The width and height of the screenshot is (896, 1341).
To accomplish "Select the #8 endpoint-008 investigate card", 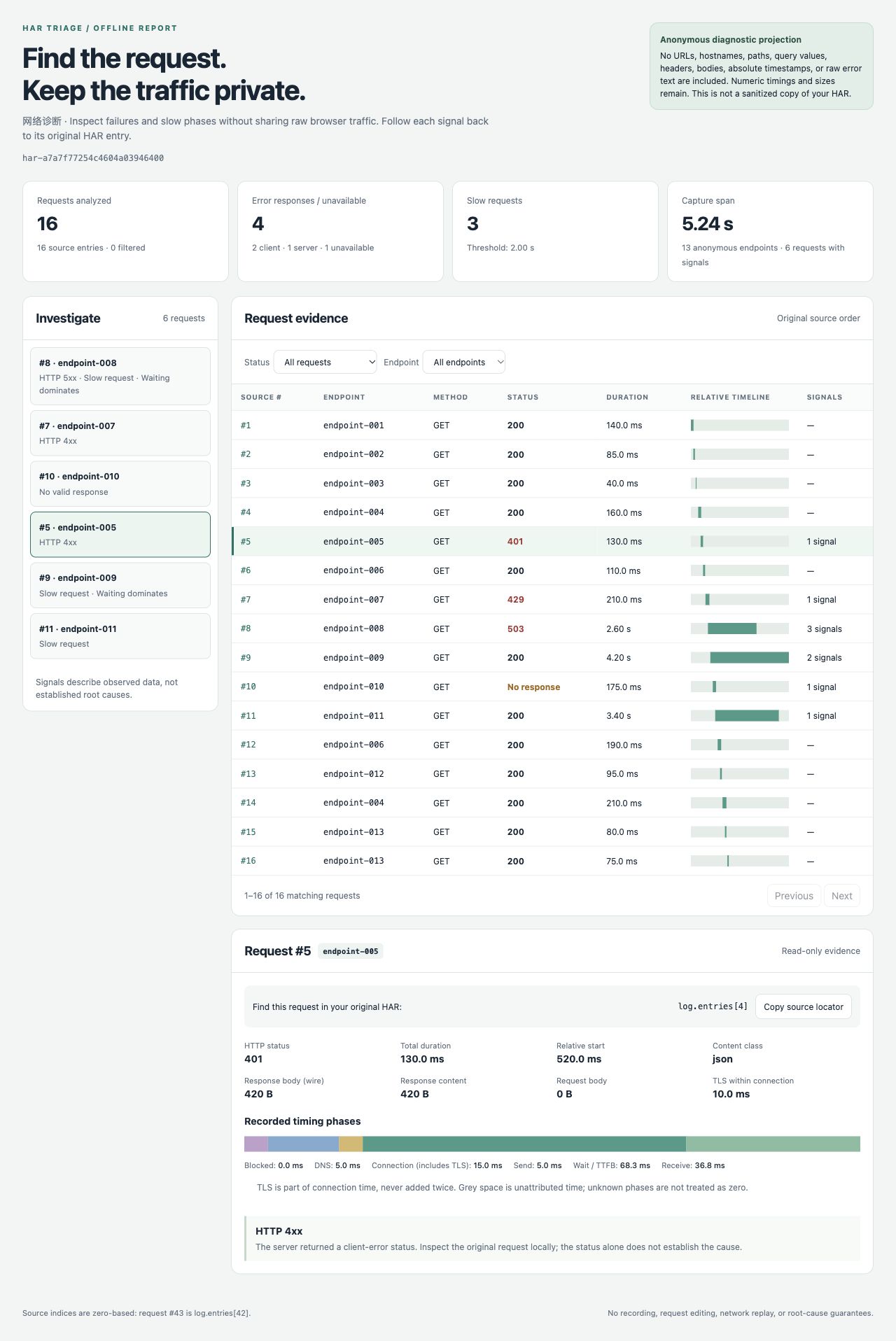I will [120, 376].
